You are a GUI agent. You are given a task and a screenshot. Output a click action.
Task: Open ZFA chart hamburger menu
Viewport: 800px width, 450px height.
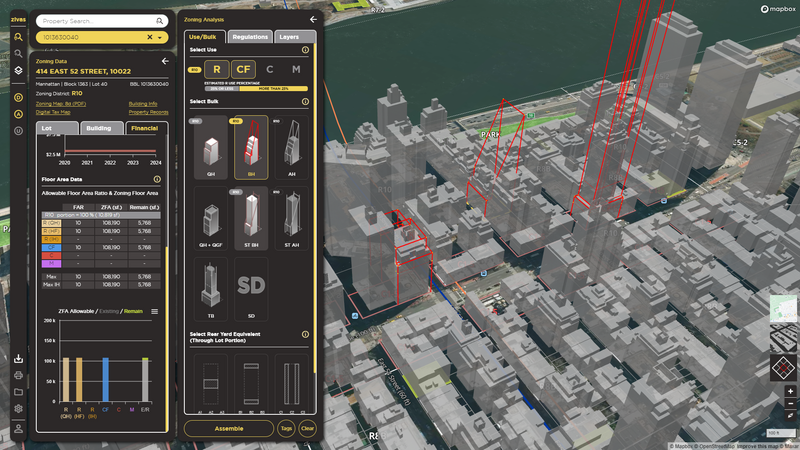tap(155, 312)
